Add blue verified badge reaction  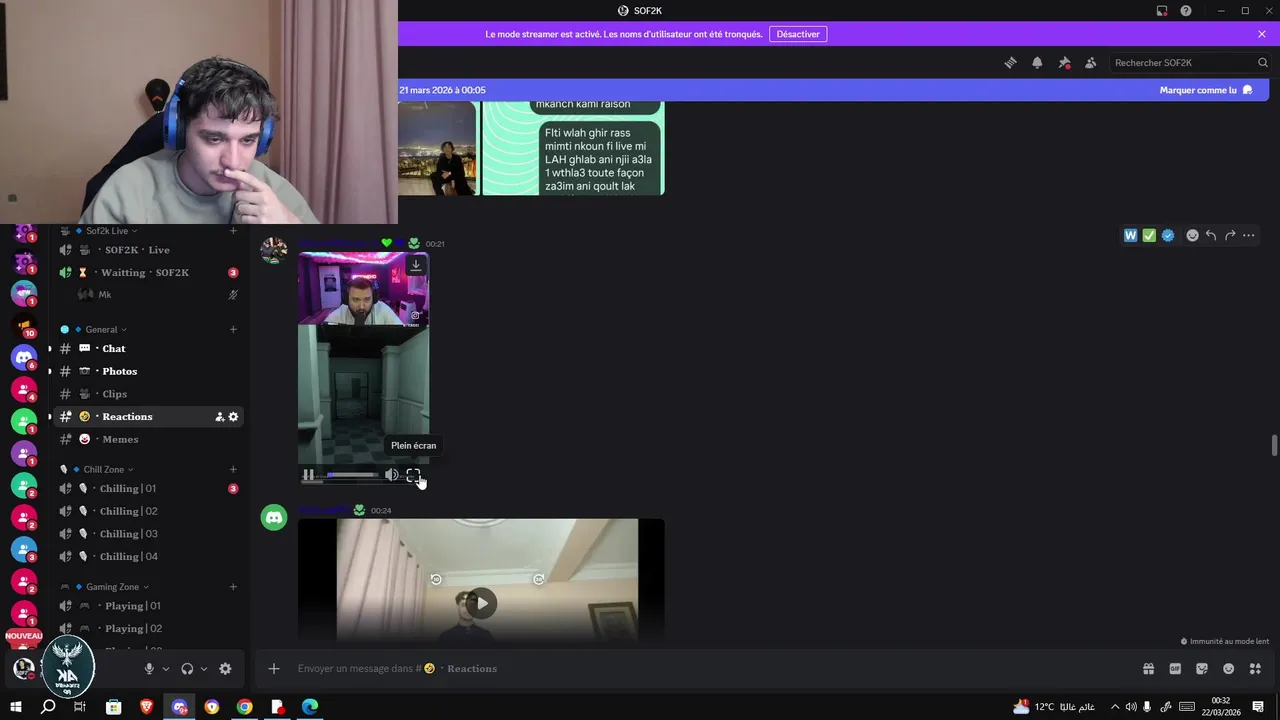(x=1167, y=235)
